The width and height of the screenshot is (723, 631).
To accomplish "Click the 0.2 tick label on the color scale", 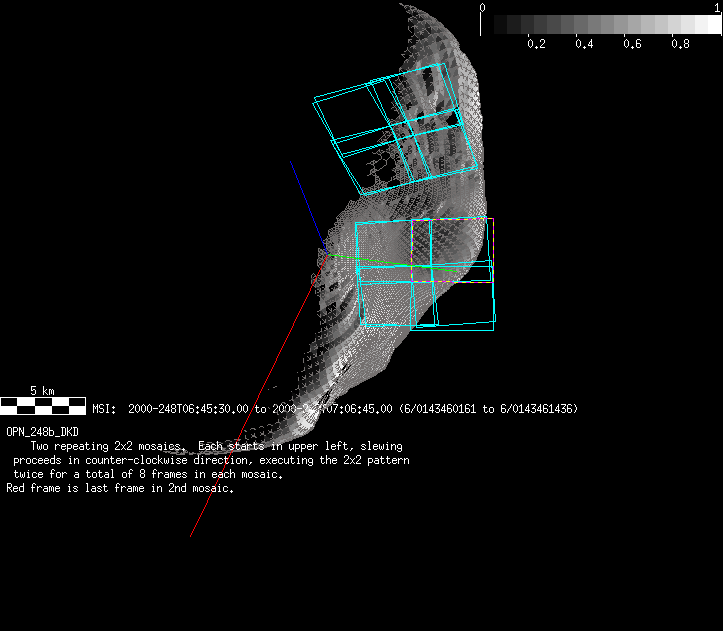I will coord(536,45).
